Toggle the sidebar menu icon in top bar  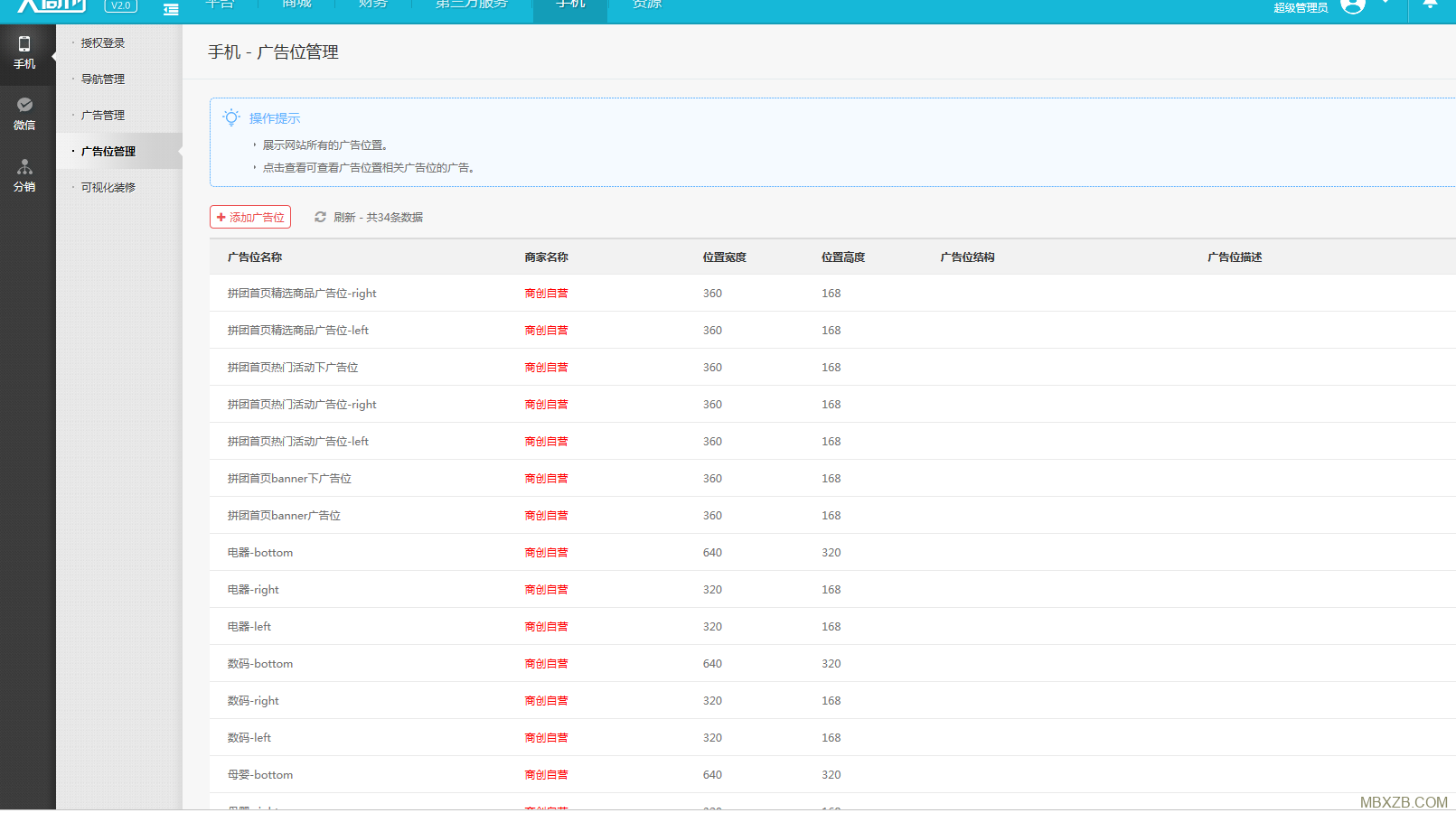click(171, 9)
